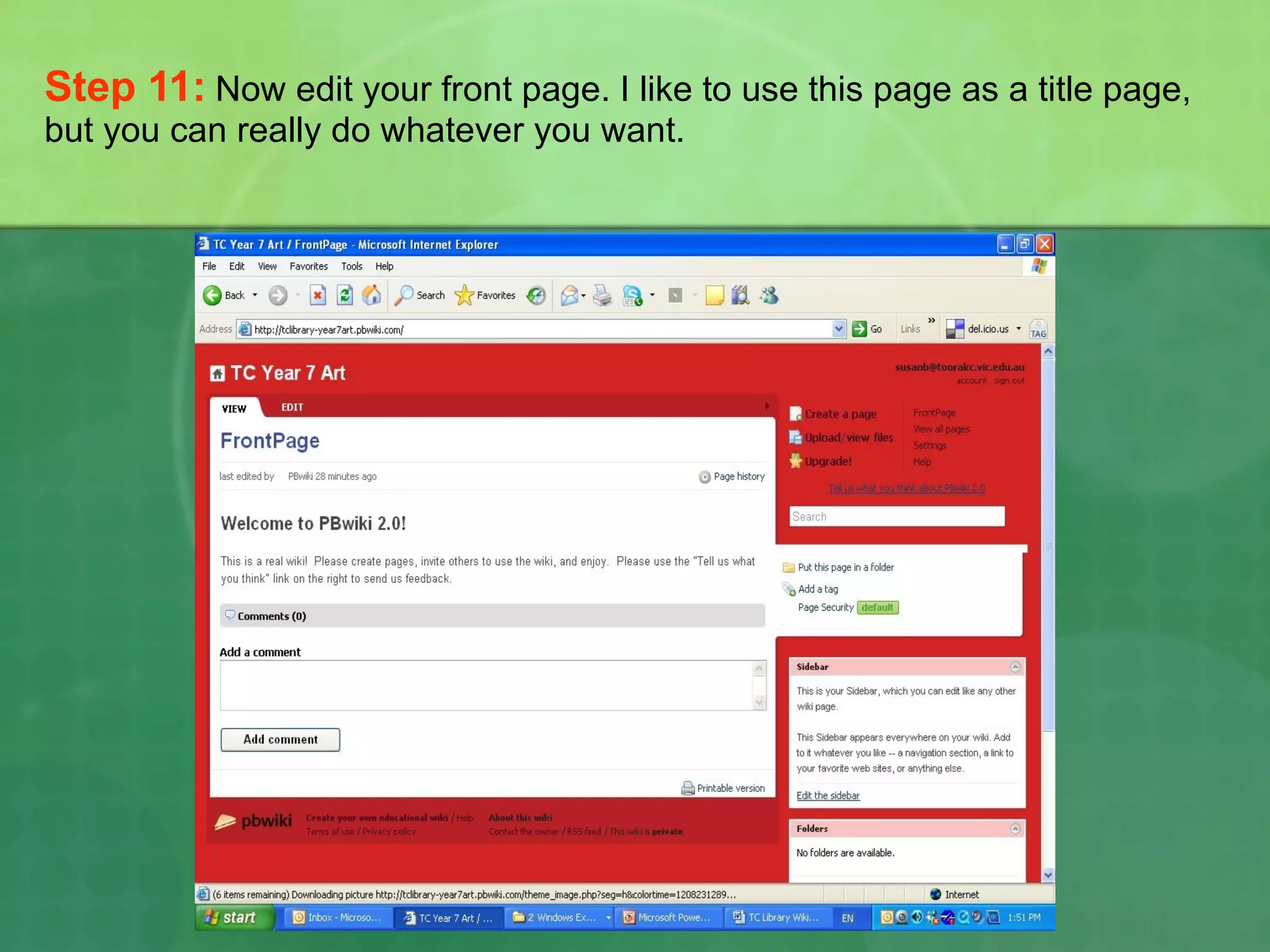
Task: Open the Settings link
Action: [x=930, y=445]
